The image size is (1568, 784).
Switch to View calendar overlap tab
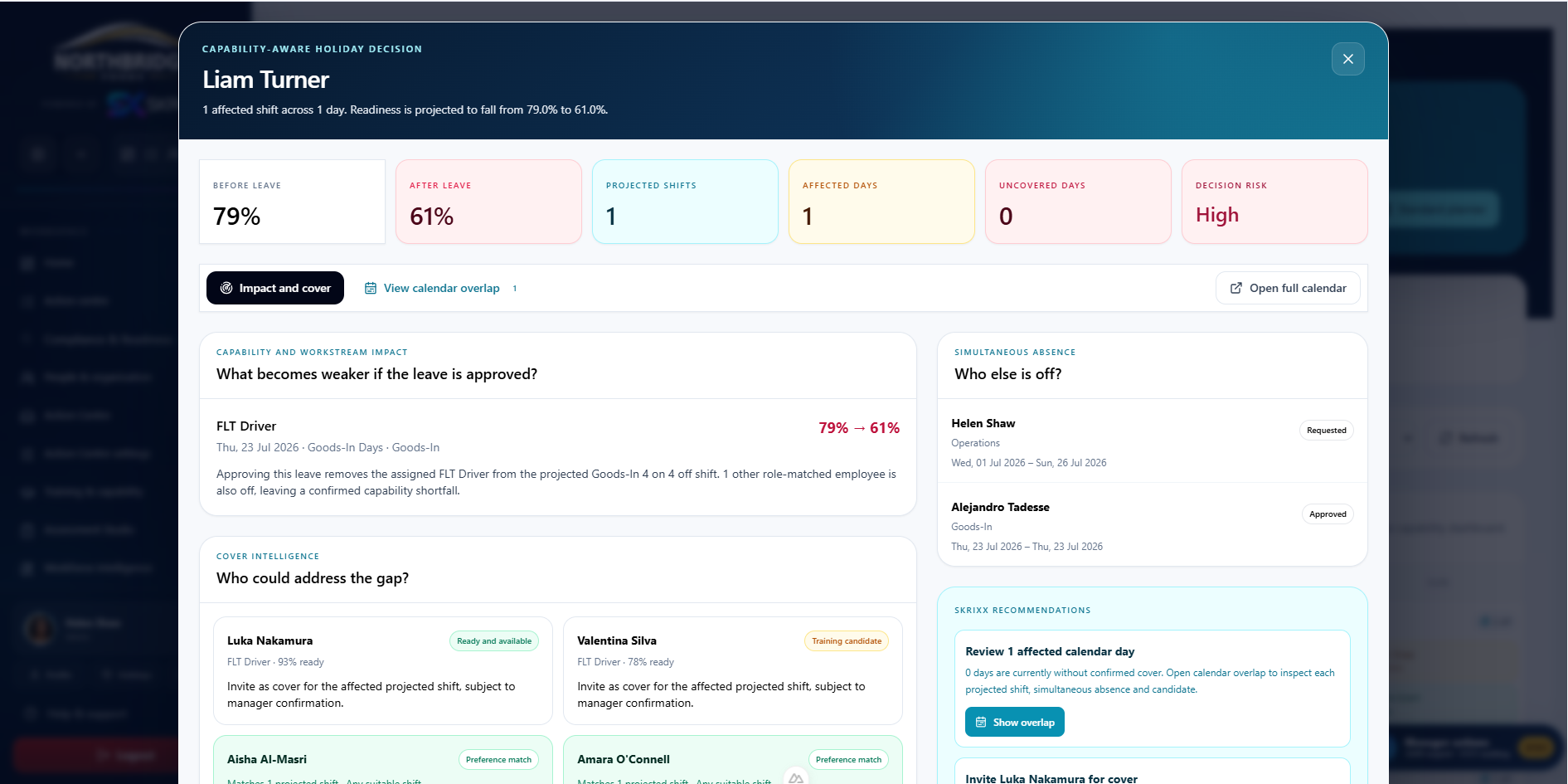441,288
